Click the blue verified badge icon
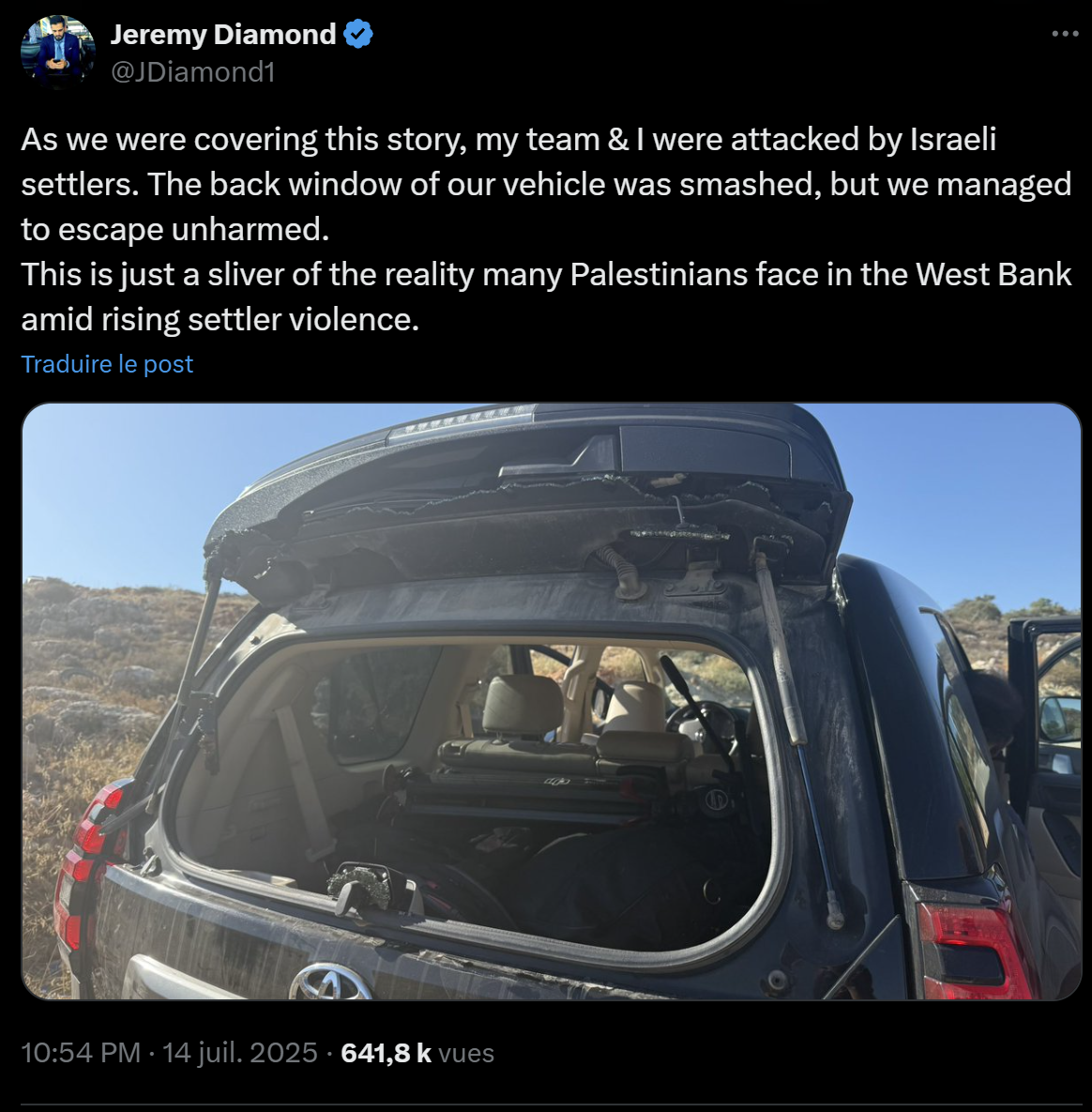Screen dimensions: 1092x1112 point(358,34)
